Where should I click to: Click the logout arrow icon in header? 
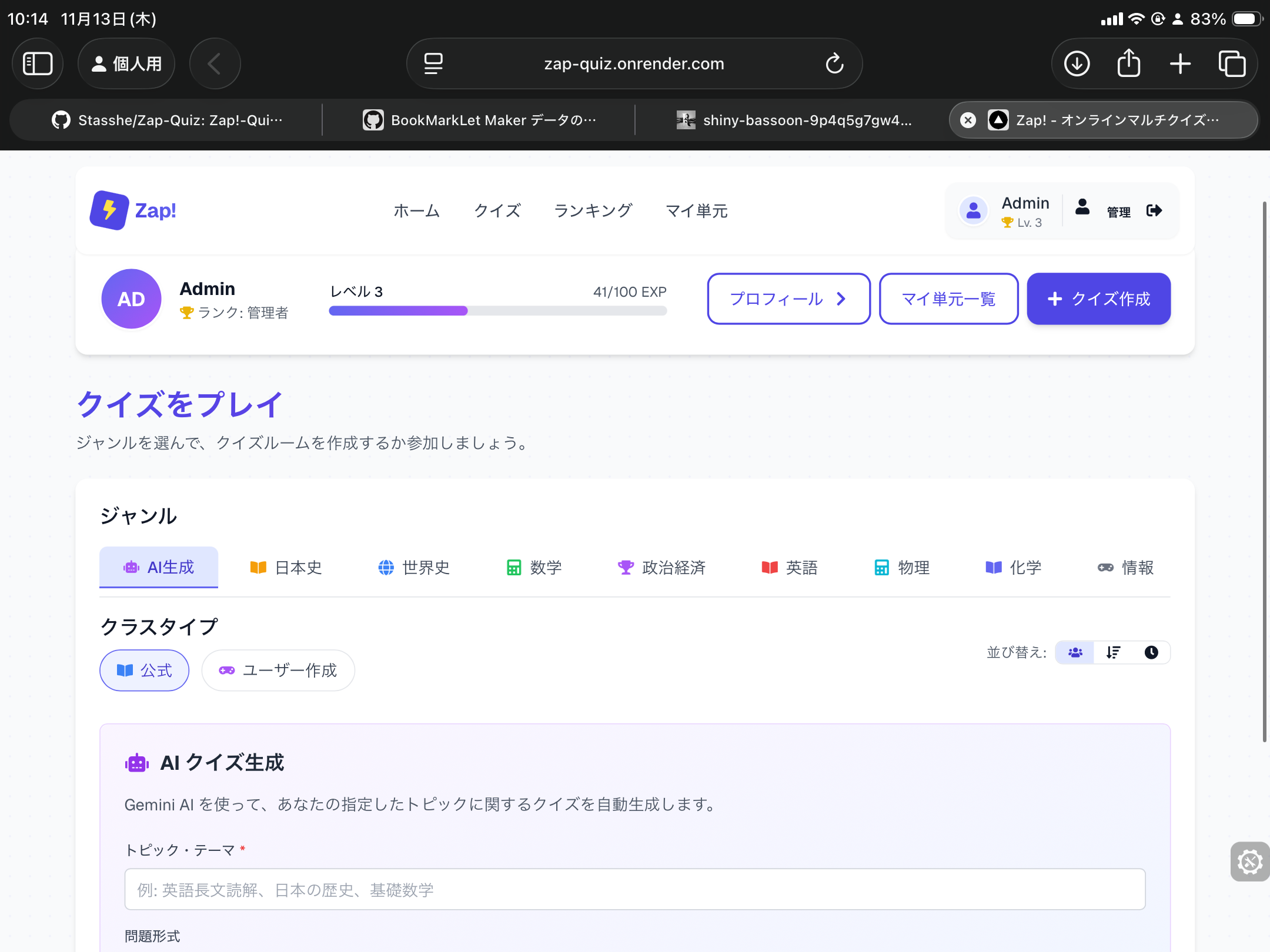coord(1154,210)
